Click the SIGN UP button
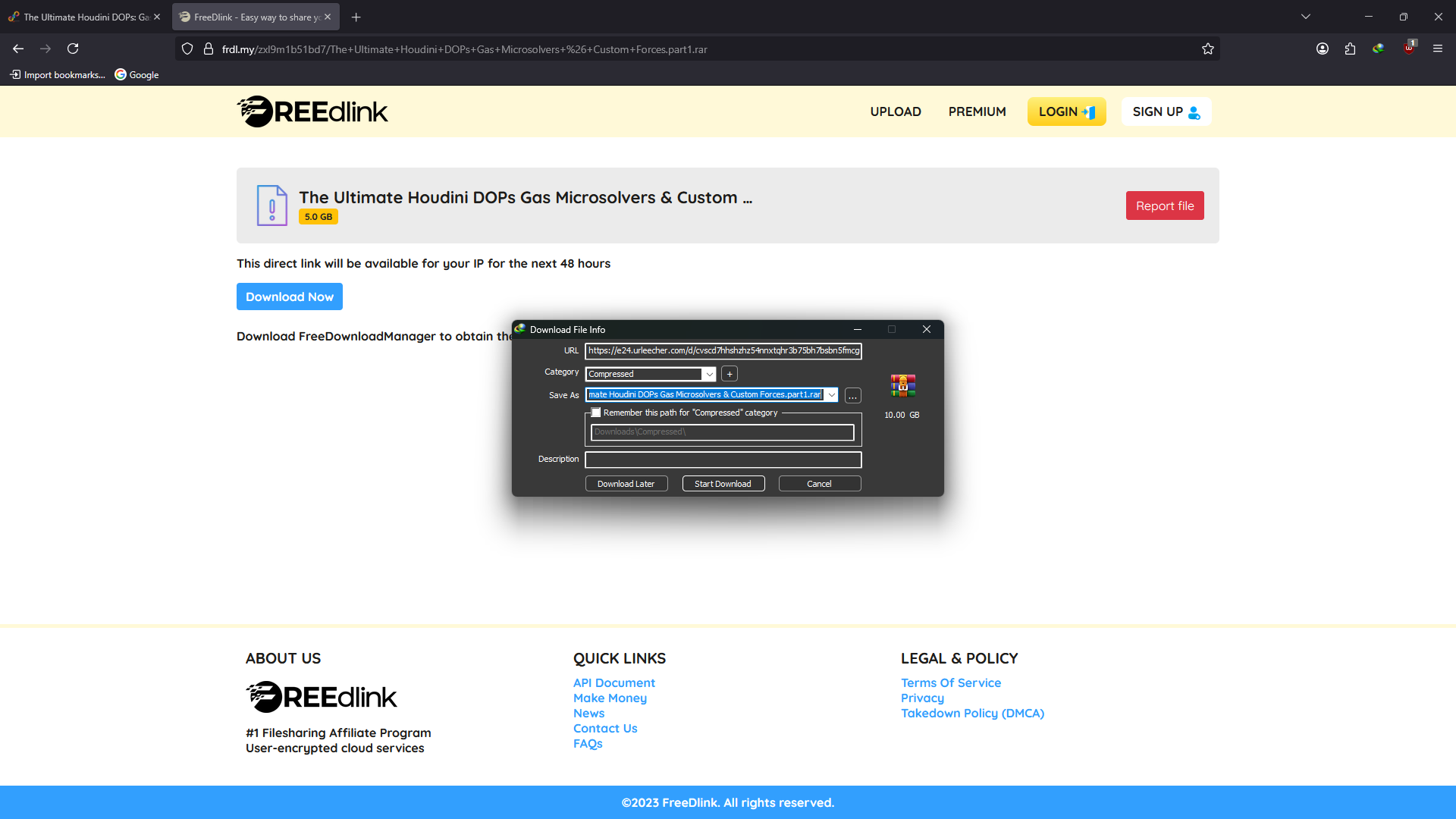1456x819 pixels. click(x=1166, y=111)
